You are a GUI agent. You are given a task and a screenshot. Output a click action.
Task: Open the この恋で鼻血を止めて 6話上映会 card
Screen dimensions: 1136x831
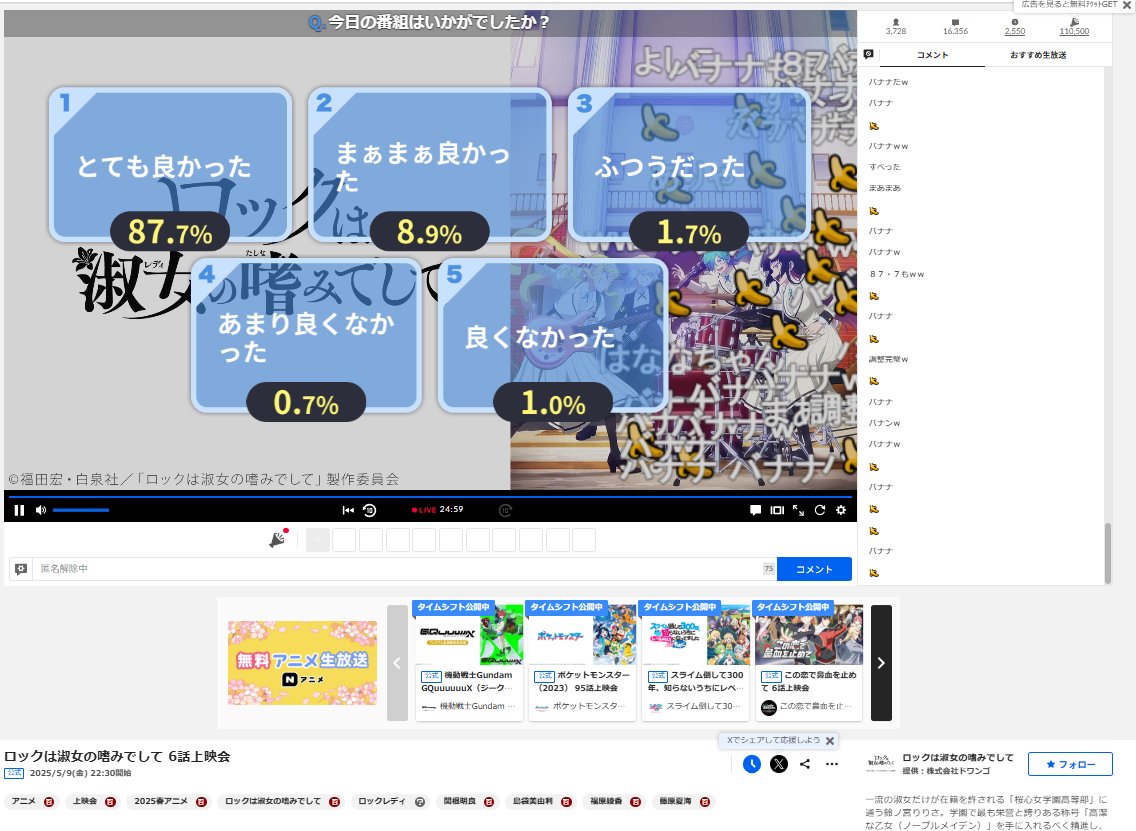[x=809, y=661]
